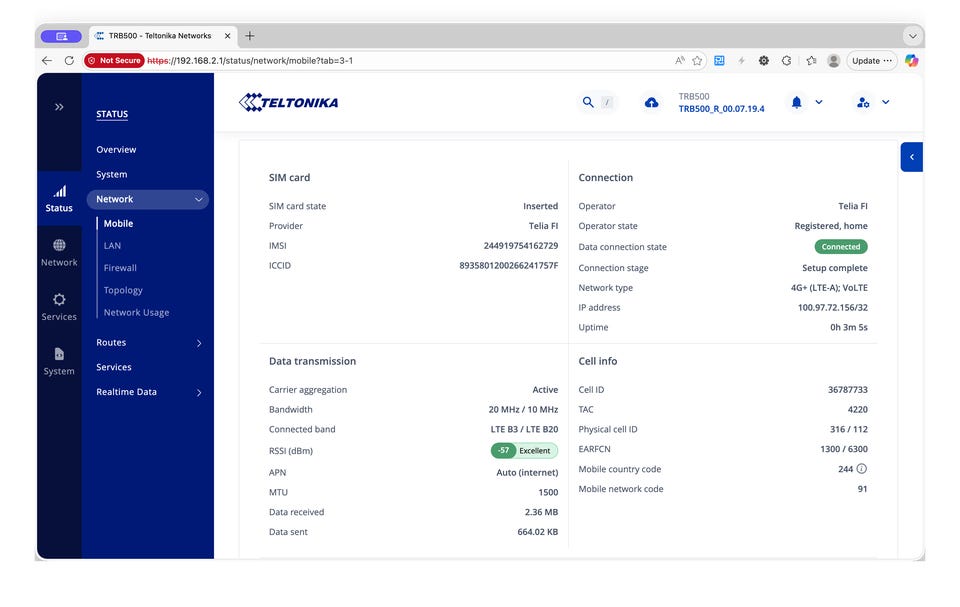Viewport: 960px width, 607px height.
Task: Open browser tab search dropdown
Action: [912, 36]
